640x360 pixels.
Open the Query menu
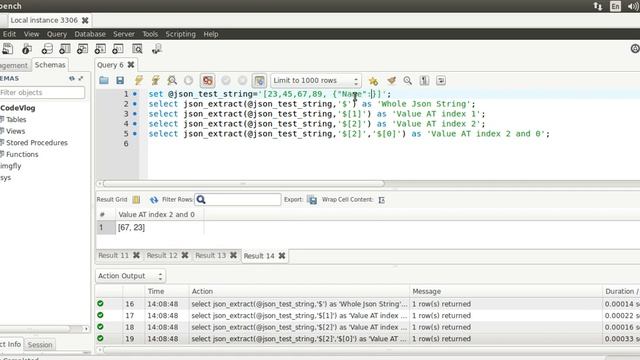(x=57, y=34)
